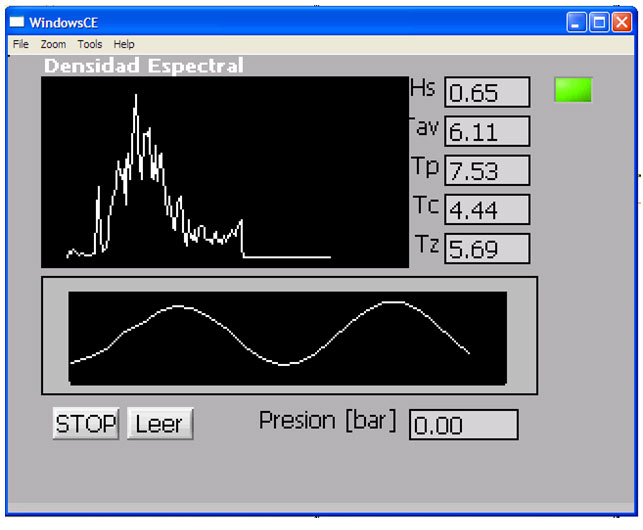Maximize the WindowsCE window
Screen dimensions: 643x530
click(x=600, y=22)
